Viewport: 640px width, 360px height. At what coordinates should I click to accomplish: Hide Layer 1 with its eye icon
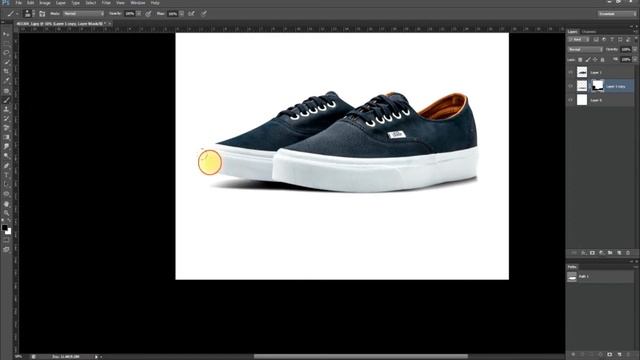point(571,72)
